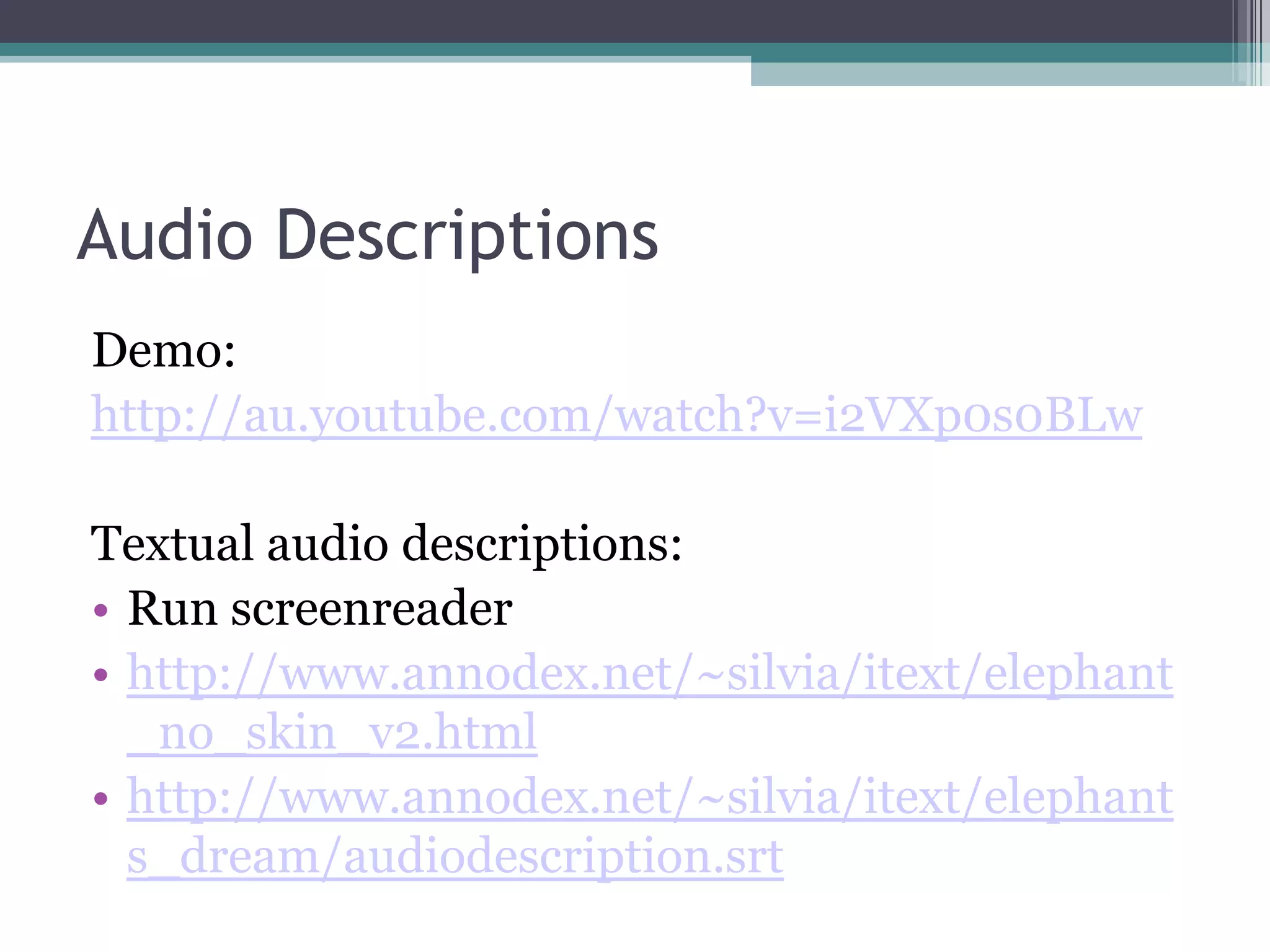
Task: Click the word 'Textual' in the heading
Action: pos(172,544)
